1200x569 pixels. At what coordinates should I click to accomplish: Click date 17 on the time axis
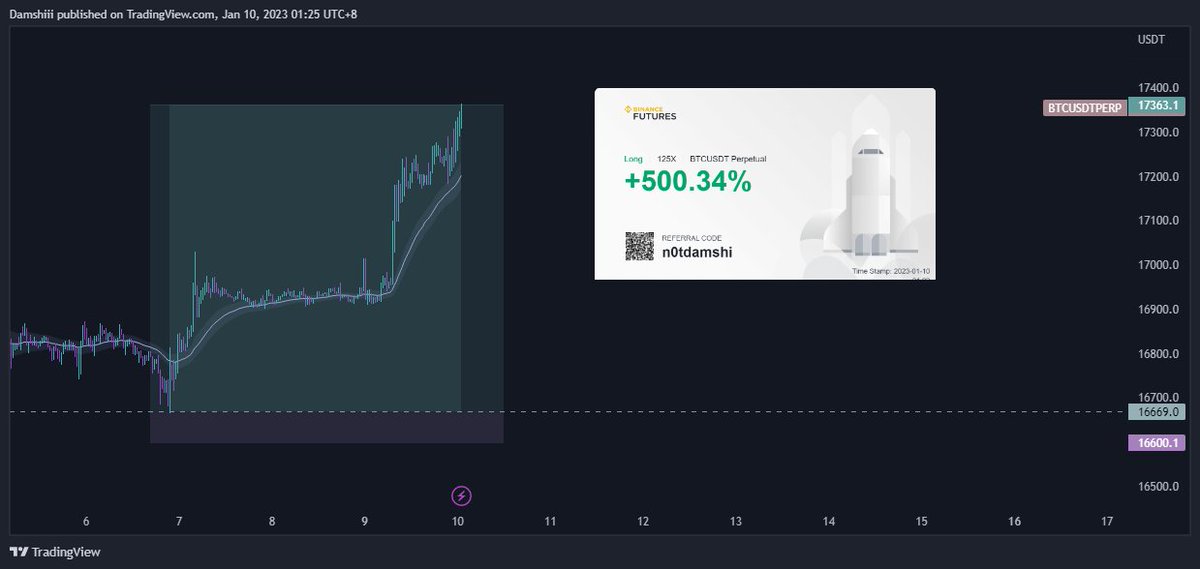pos(1107,521)
